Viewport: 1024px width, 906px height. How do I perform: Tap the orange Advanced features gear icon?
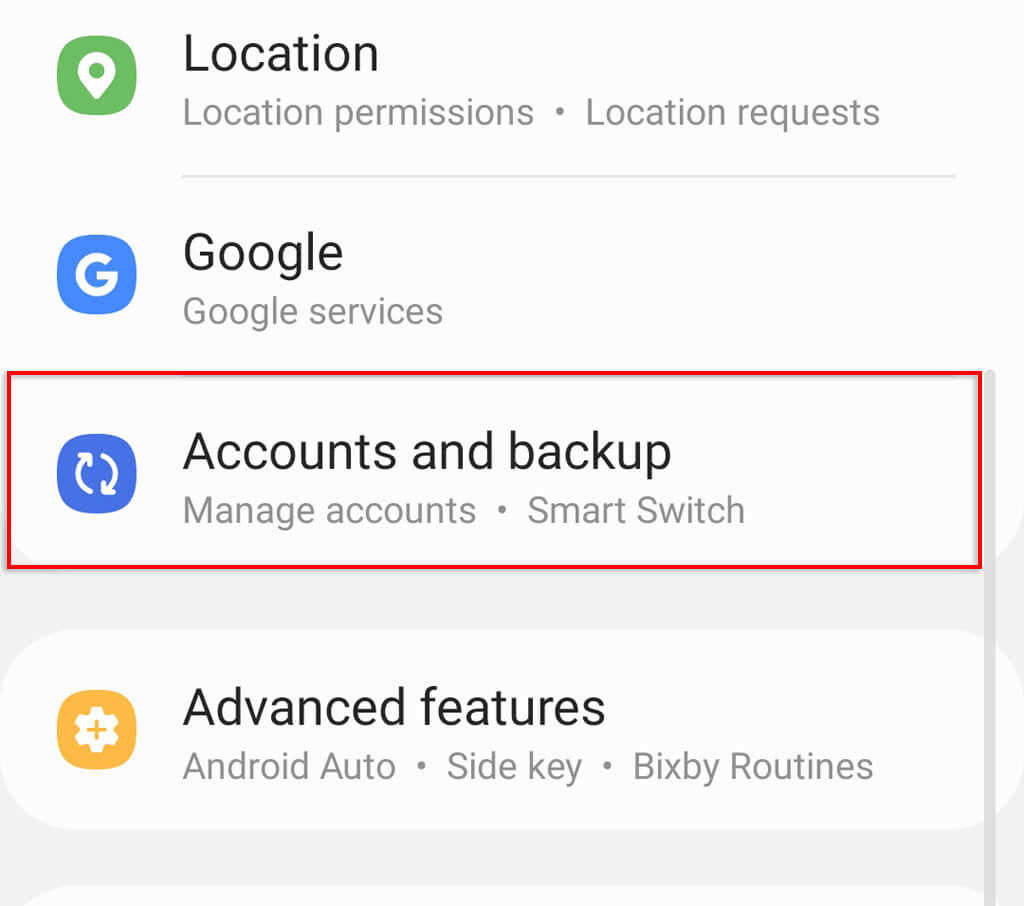[x=96, y=730]
